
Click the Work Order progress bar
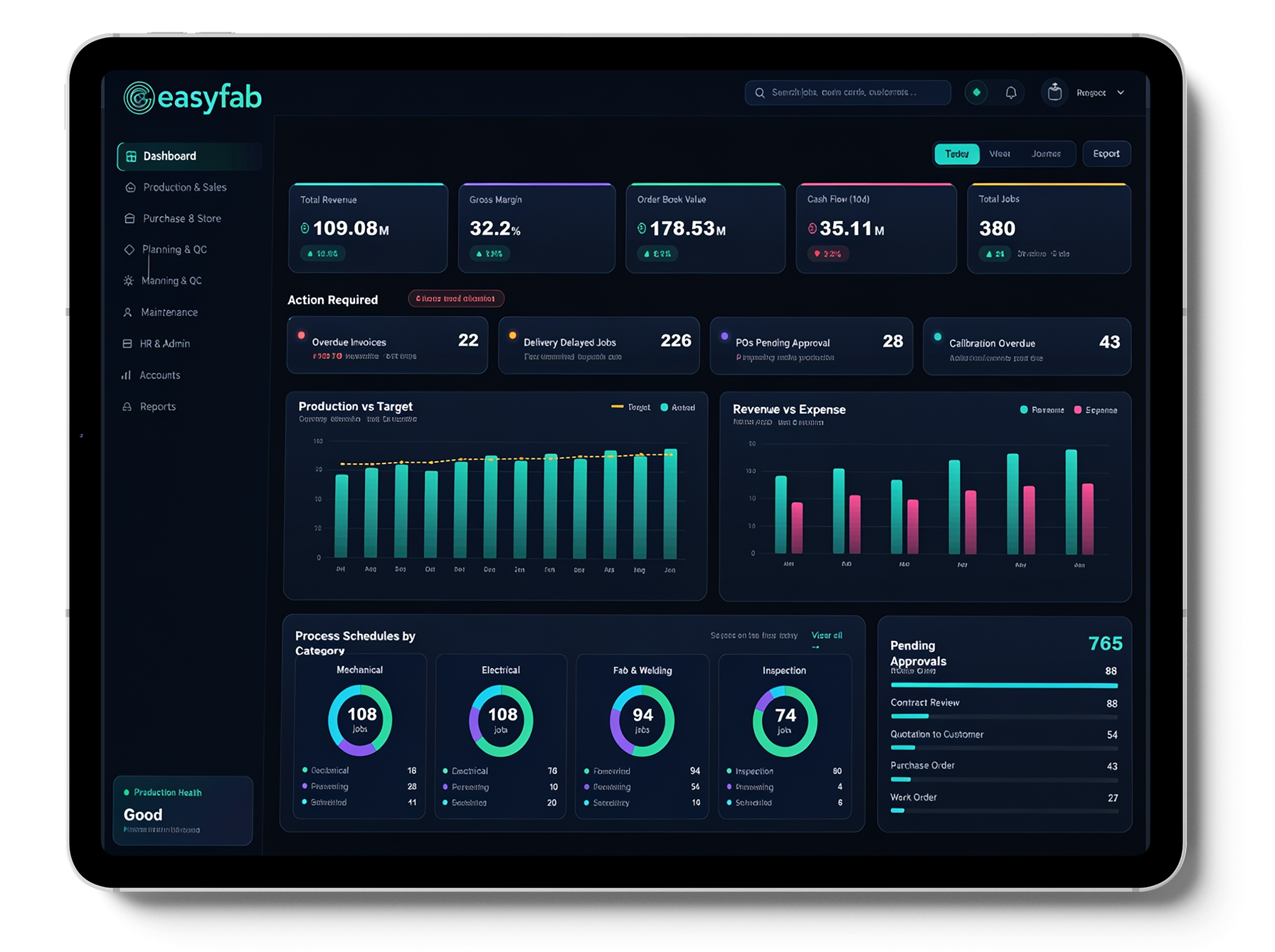[x=1004, y=811]
